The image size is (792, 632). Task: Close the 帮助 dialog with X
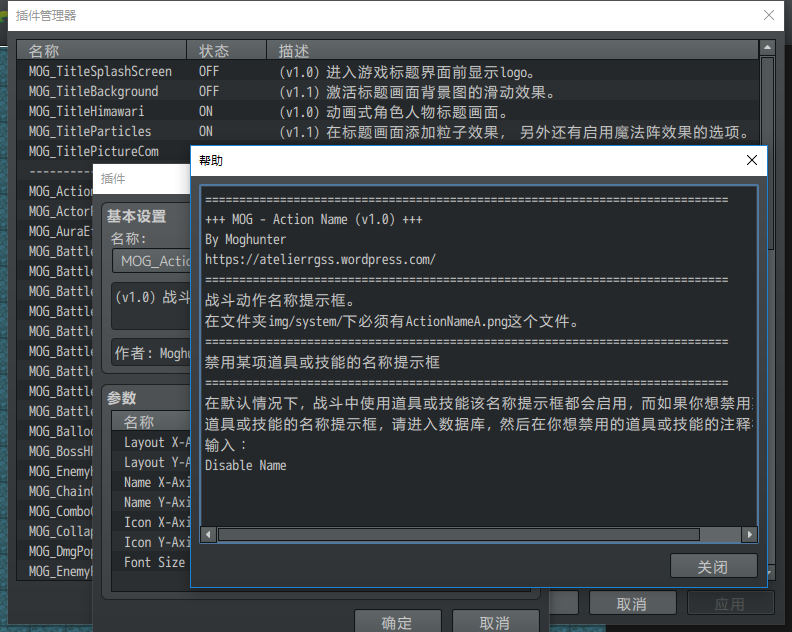752,160
